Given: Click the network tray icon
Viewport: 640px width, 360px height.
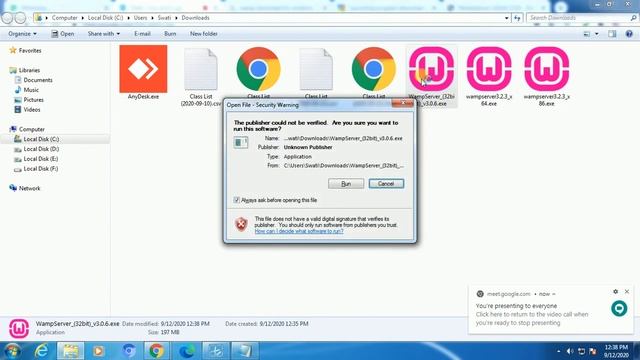Looking at the screenshot, I should click(581, 351).
